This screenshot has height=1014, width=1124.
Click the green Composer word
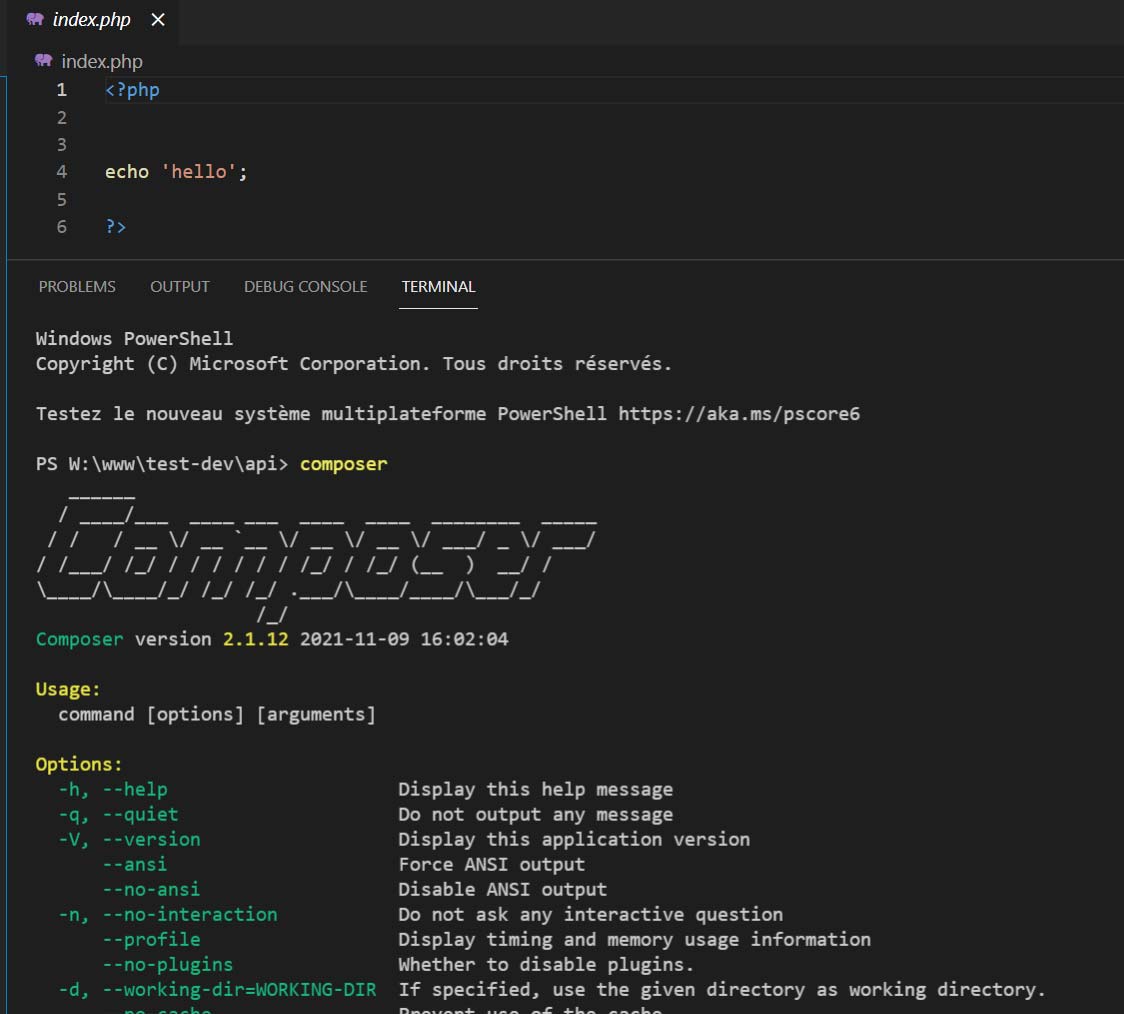coord(80,639)
